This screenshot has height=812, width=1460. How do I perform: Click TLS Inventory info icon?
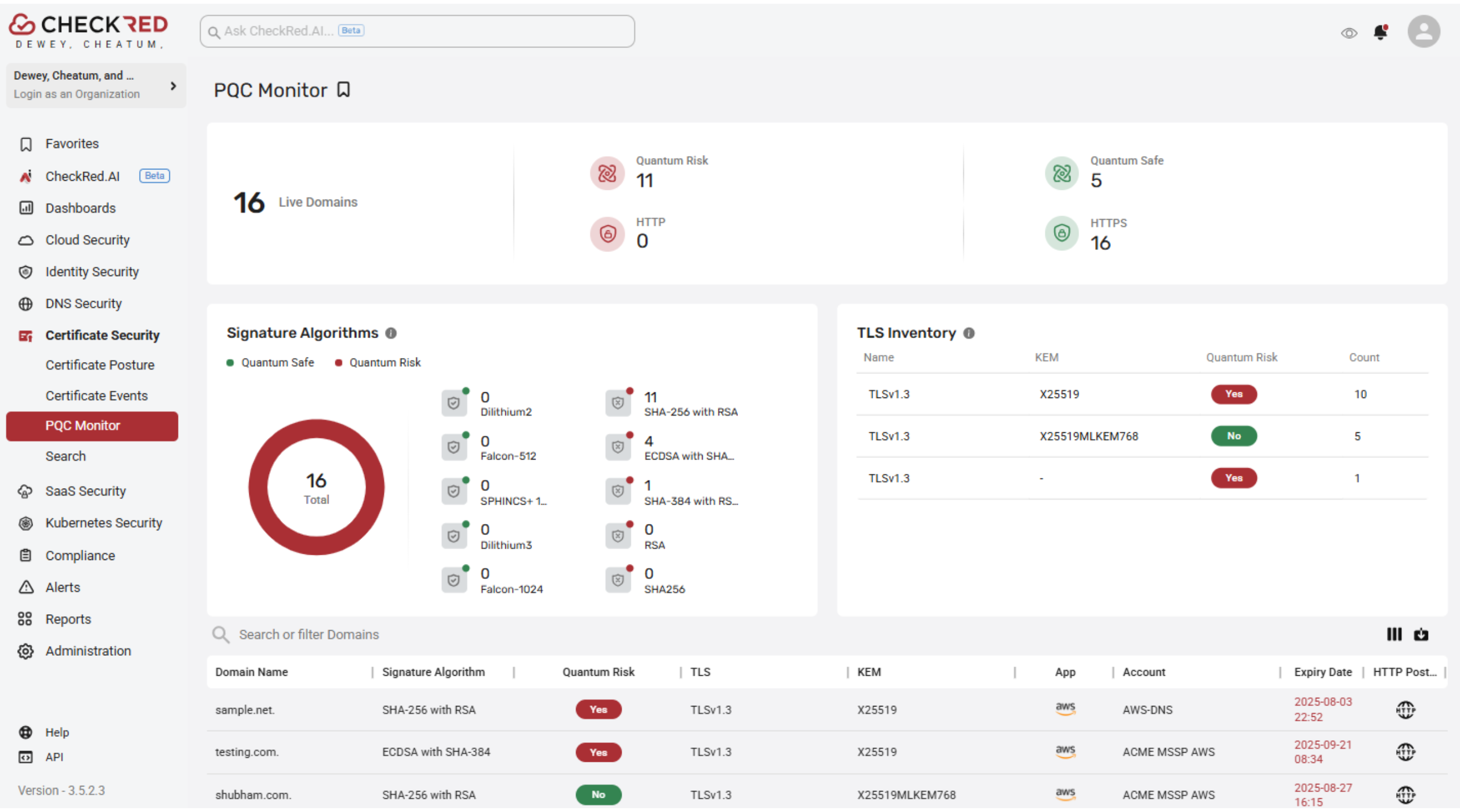point(969,333)
